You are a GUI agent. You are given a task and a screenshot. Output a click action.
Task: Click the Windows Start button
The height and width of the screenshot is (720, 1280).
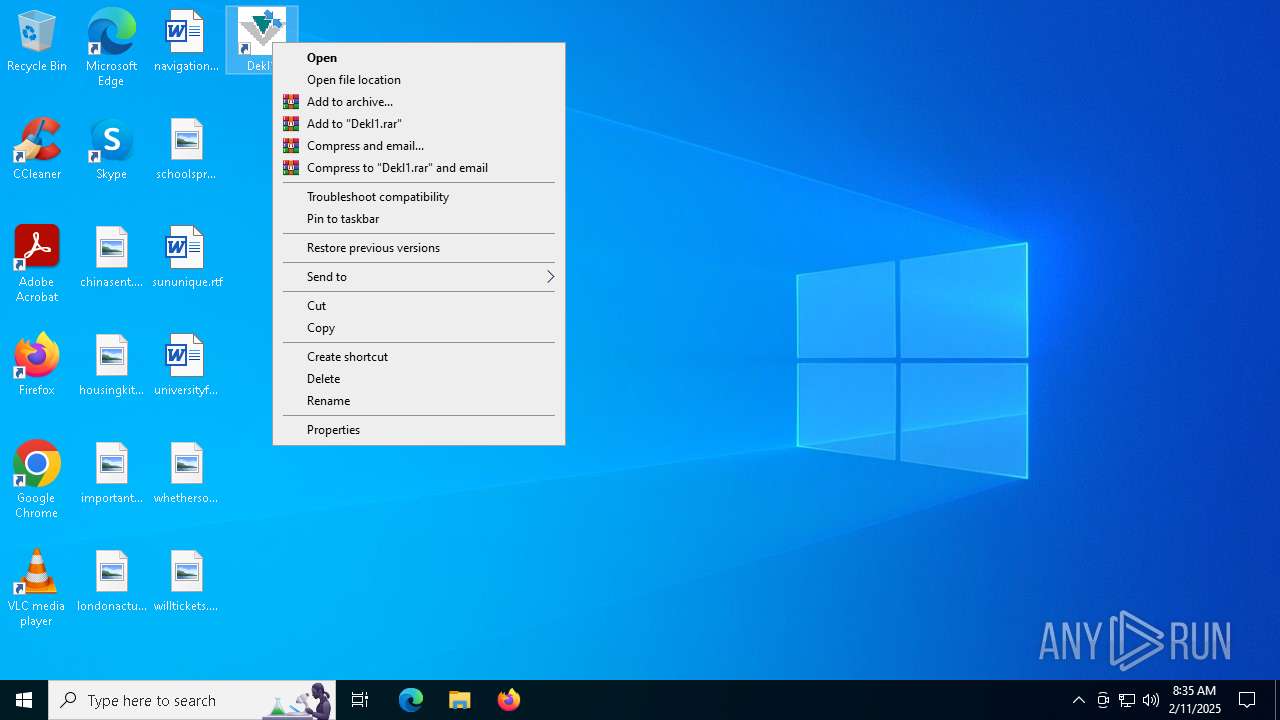(24, 700)
